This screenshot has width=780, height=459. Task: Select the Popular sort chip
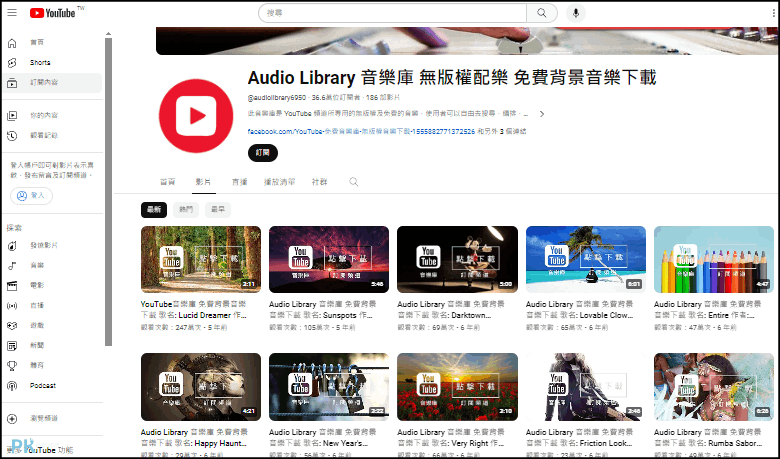pos(186,209)
